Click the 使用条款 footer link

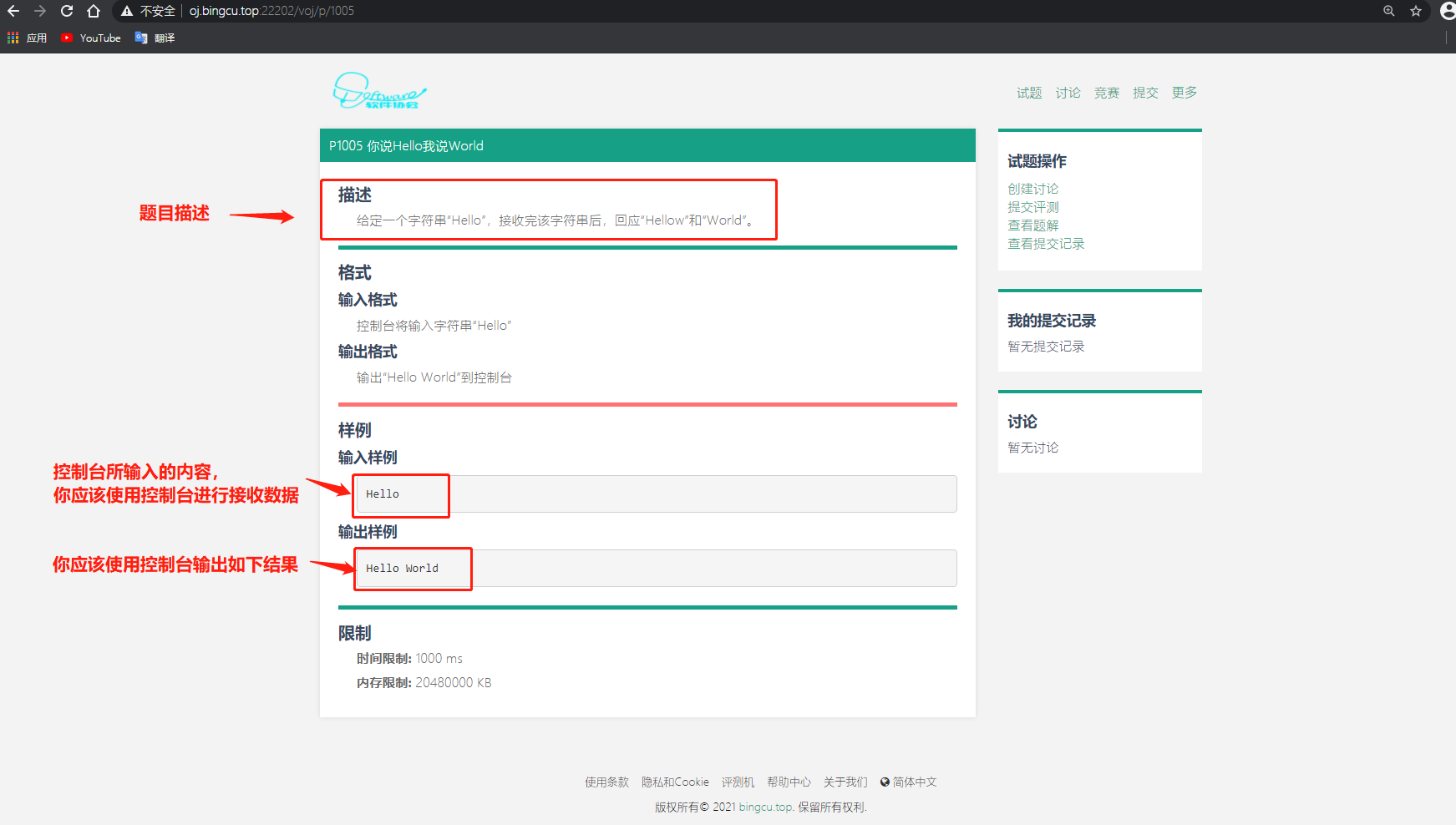point(606,782)
